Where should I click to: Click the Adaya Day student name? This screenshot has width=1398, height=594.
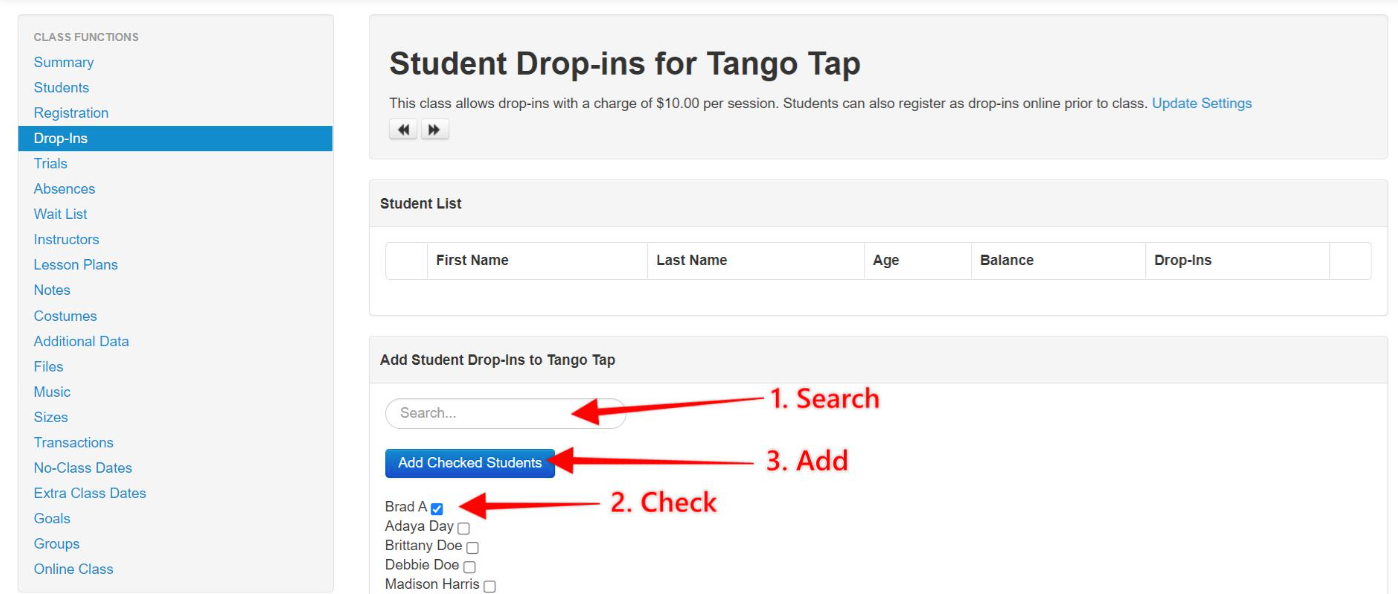[x=419, y=526]
